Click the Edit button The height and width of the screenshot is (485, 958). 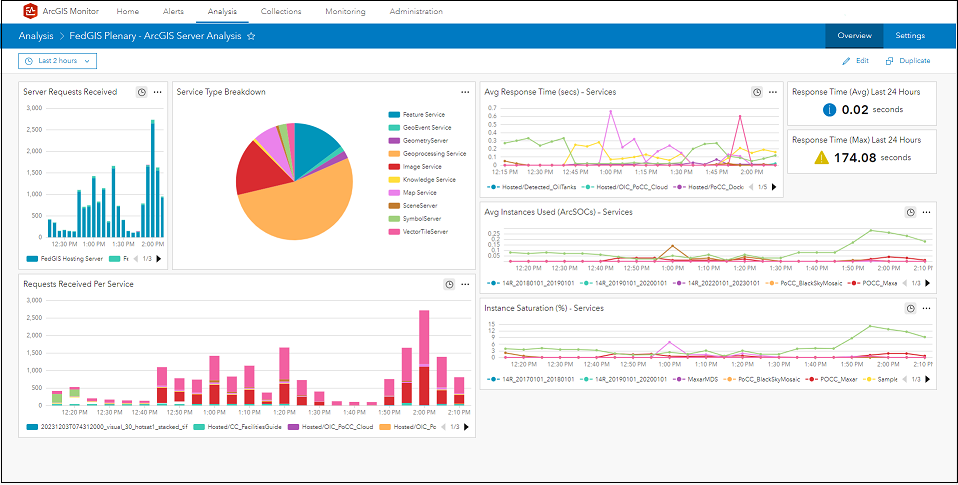click(x=855, y=61)
